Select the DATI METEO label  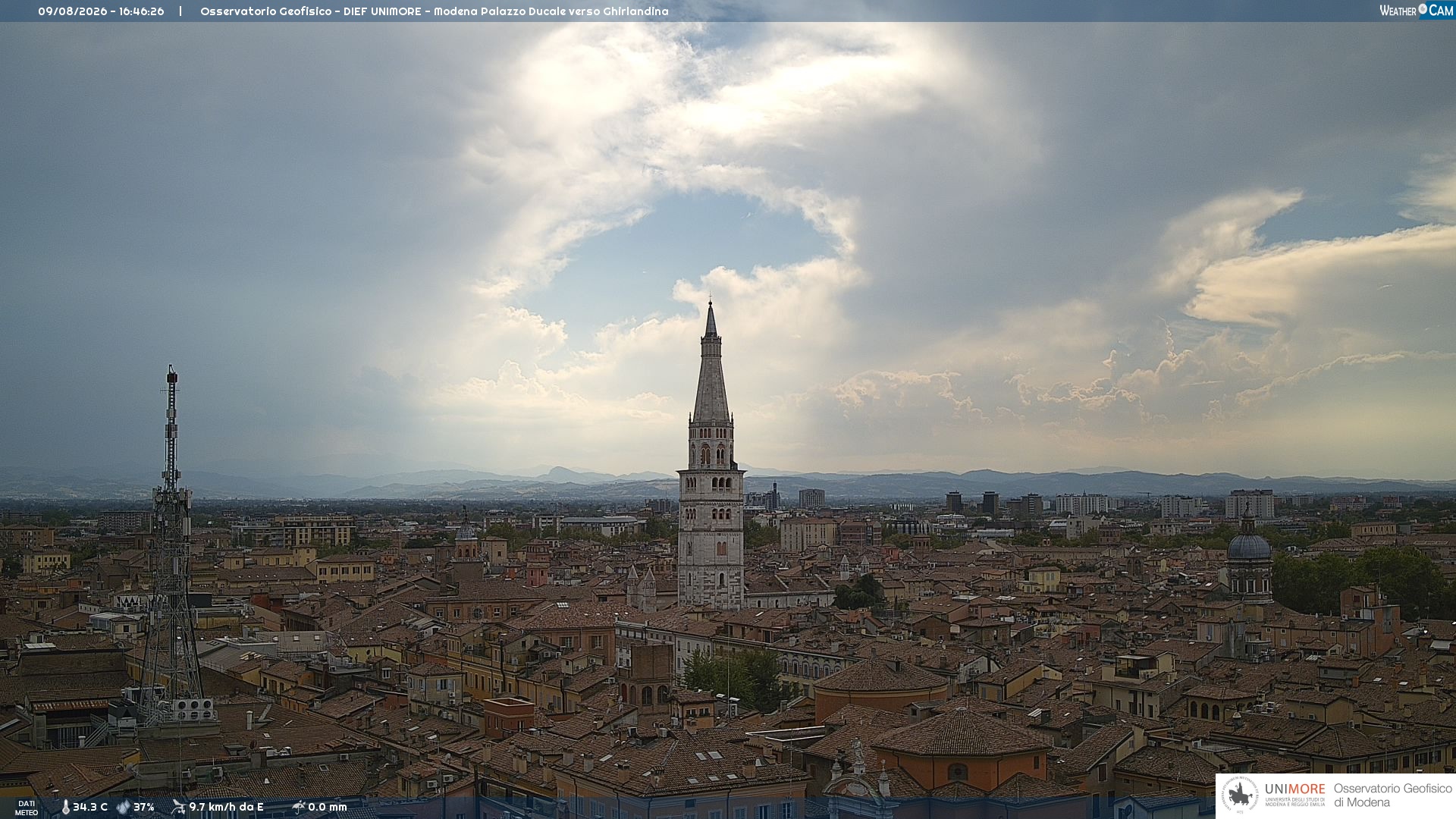(x=27, y=808)
